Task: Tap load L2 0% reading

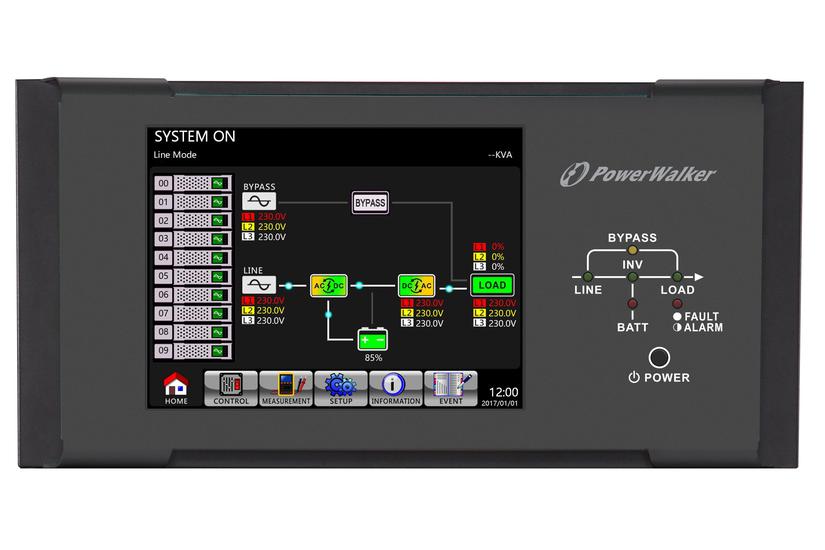Action: click(489, 256)
